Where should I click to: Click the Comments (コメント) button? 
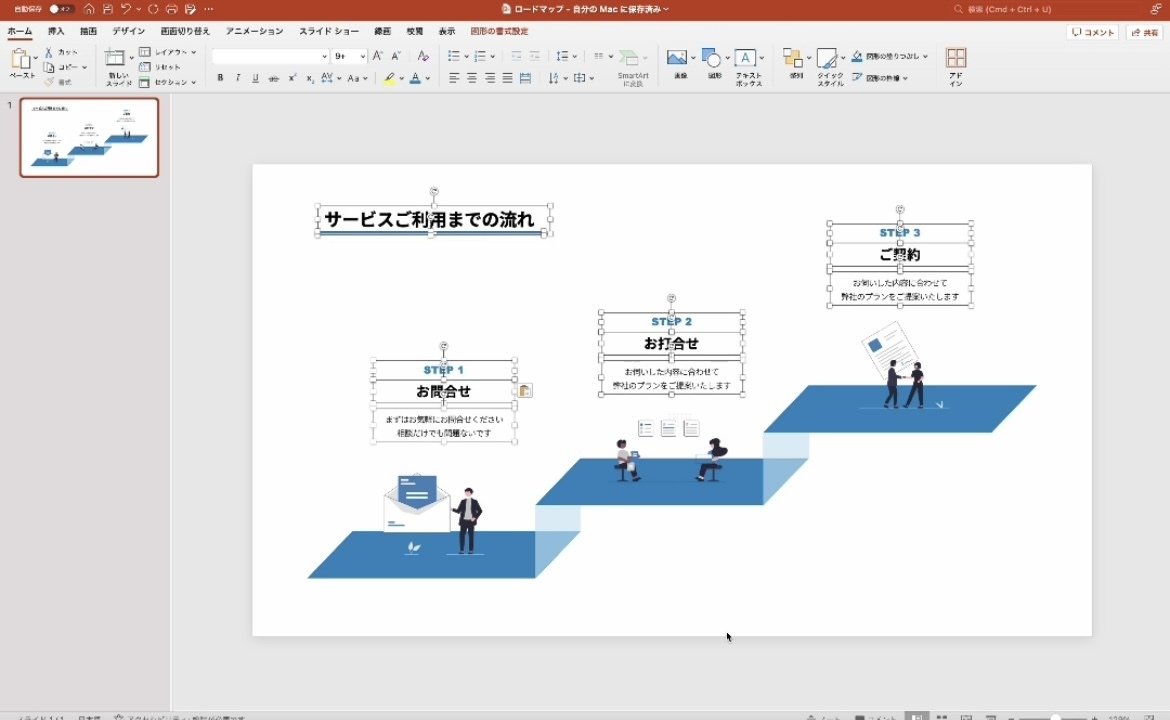(1092, 32)
